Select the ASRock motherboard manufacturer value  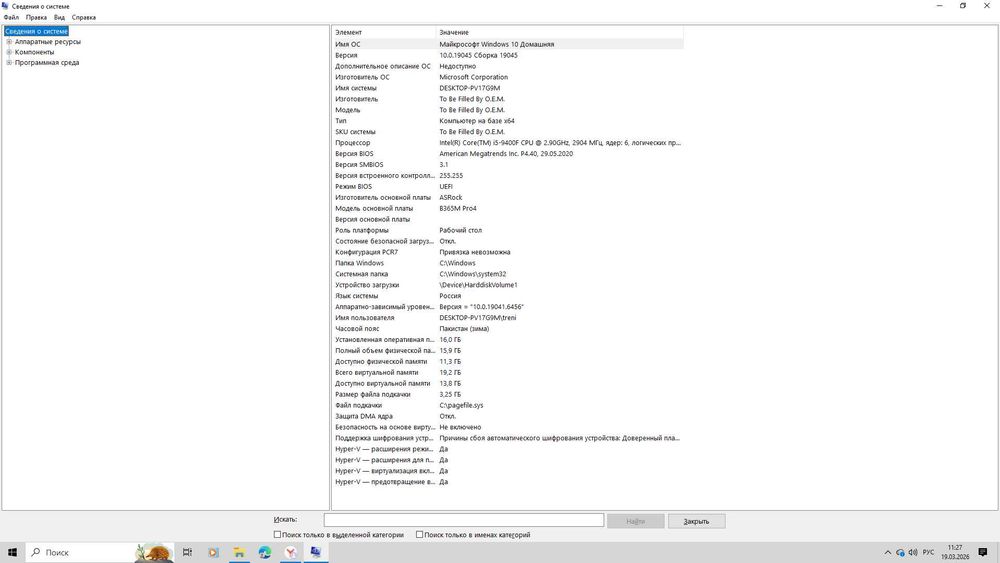pos(451,198)
